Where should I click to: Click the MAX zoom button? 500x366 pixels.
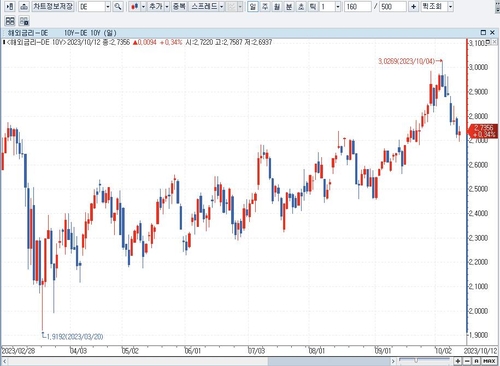coord(489,361)
